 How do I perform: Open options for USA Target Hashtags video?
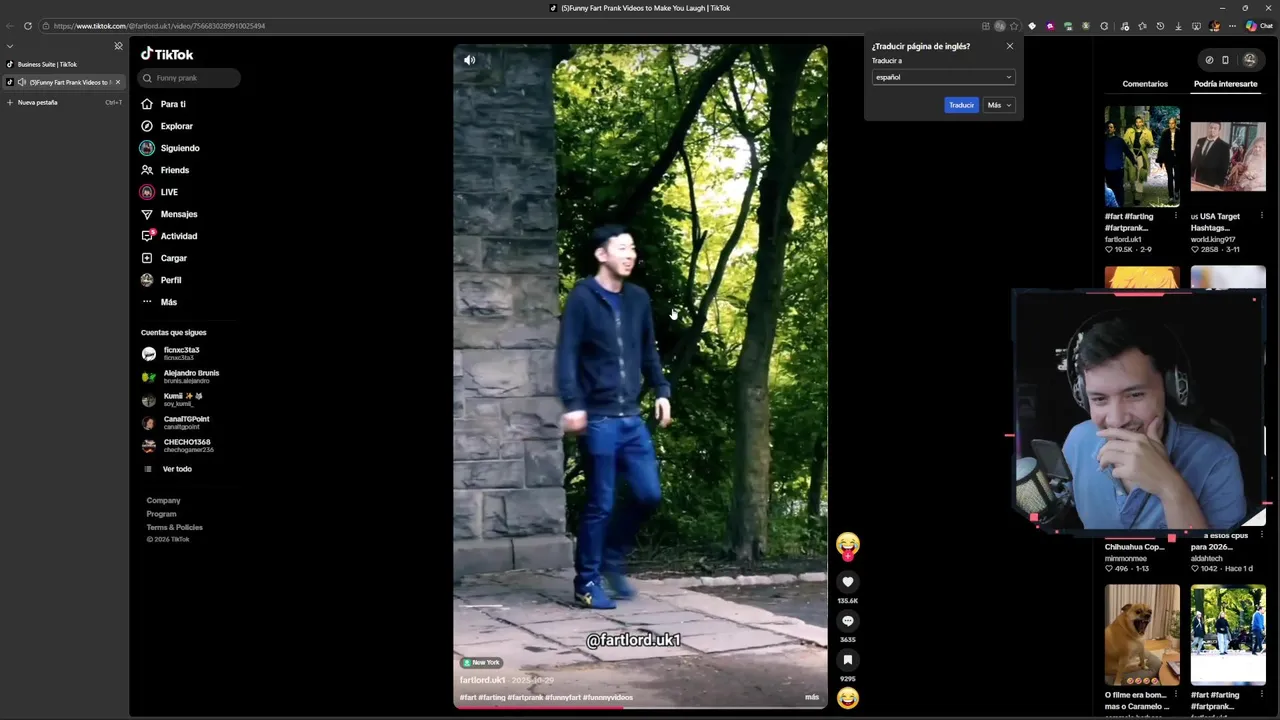(x=1262, y=216)
